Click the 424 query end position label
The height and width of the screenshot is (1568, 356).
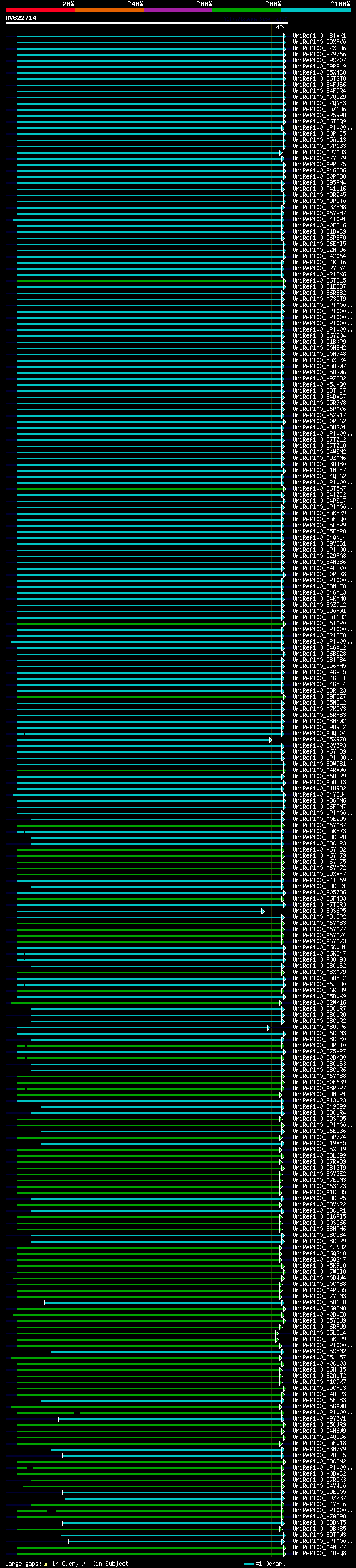pyautogui.click(x=280, y=28)
